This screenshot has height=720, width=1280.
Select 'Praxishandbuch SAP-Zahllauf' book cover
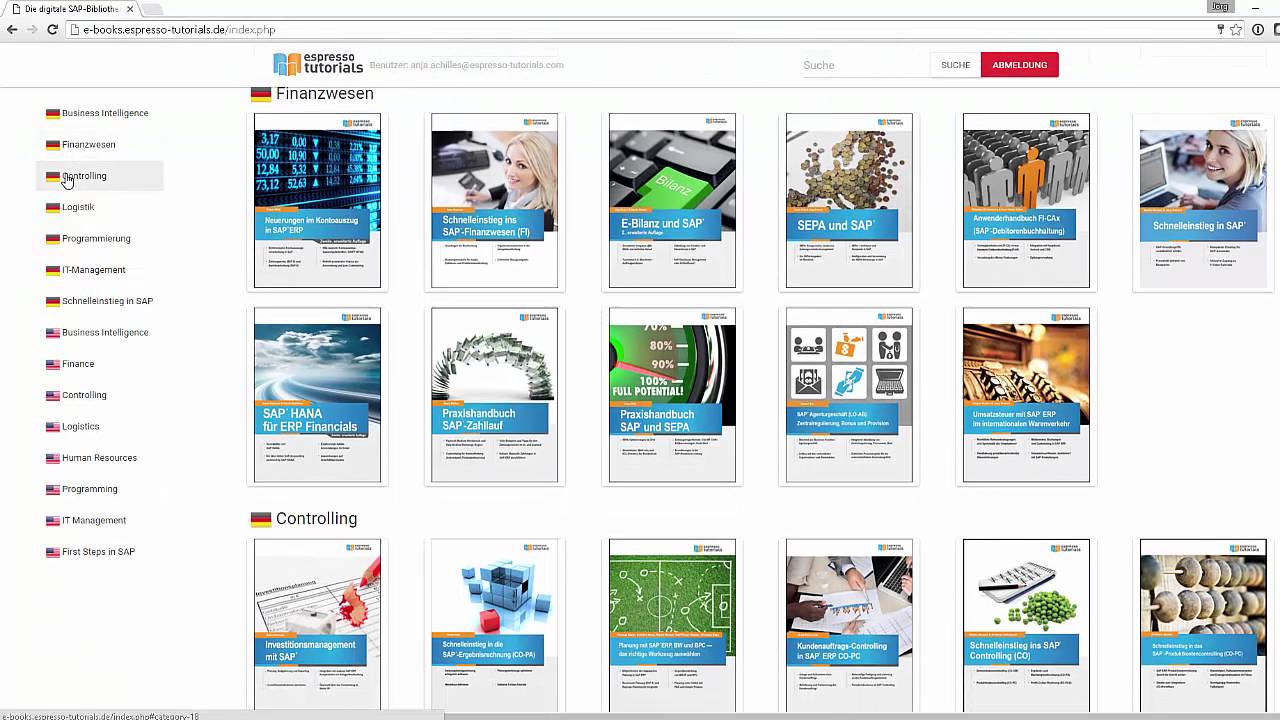494,395
